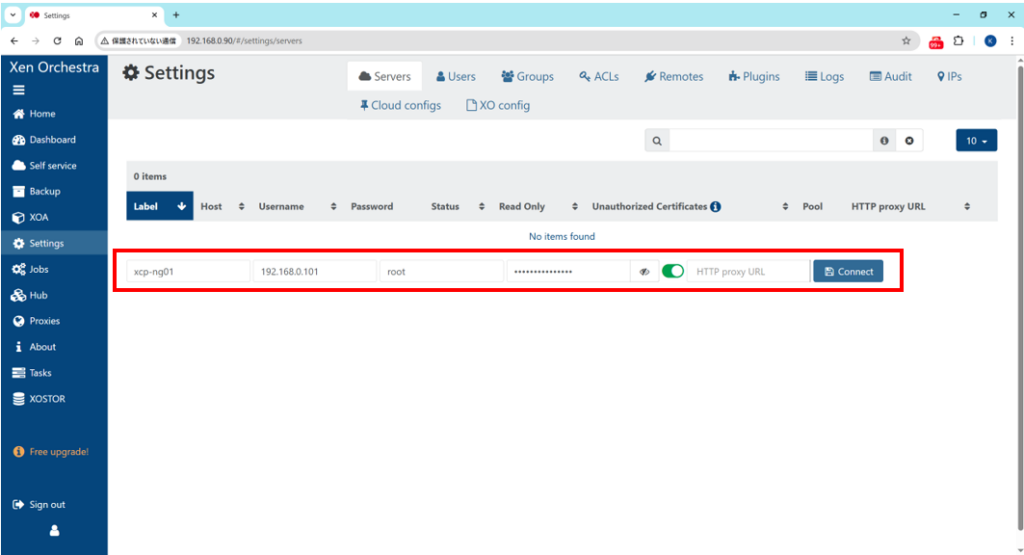Open XOSTOR in the sidebar

(44, 398)
